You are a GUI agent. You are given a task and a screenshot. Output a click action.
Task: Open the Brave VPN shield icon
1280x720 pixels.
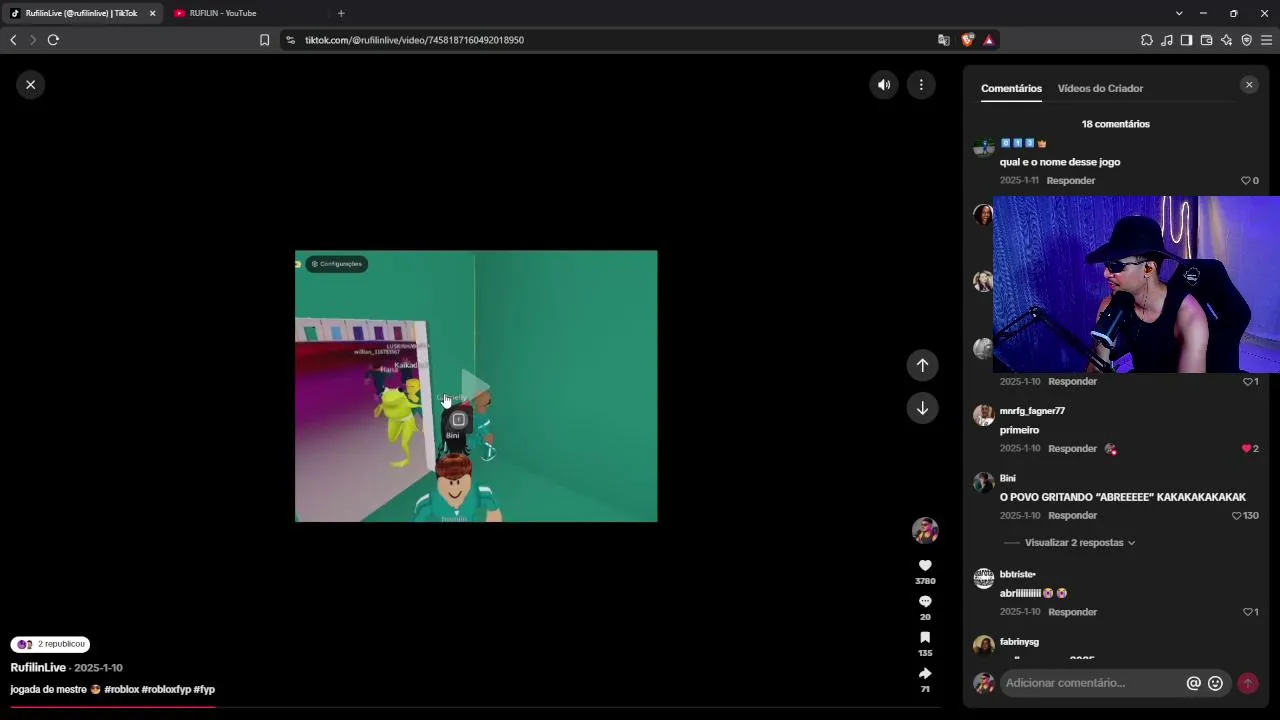1246,40
